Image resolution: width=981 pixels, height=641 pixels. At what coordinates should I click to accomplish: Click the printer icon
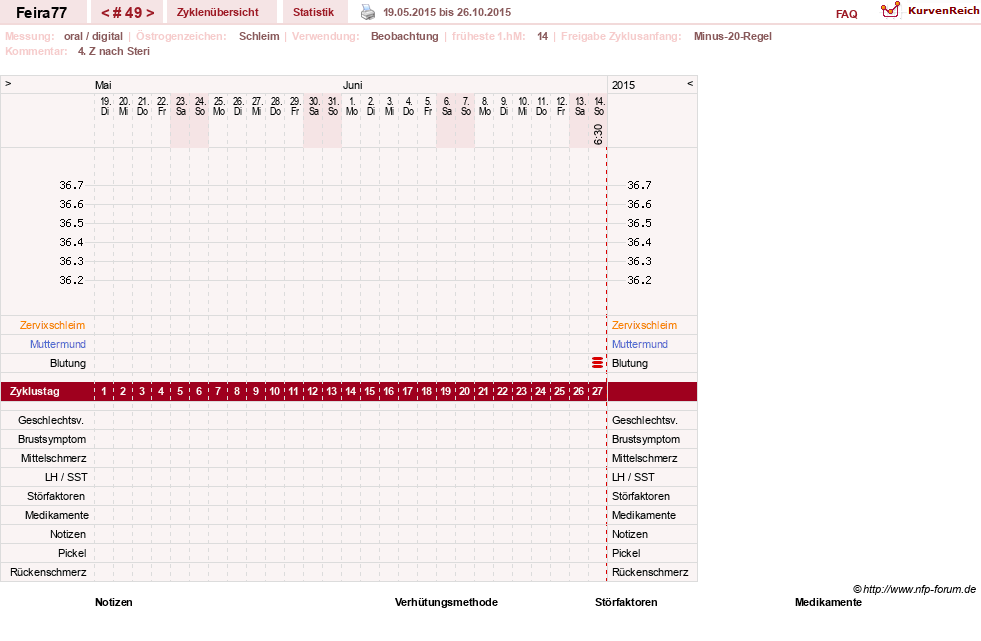[x=368, y=12]
